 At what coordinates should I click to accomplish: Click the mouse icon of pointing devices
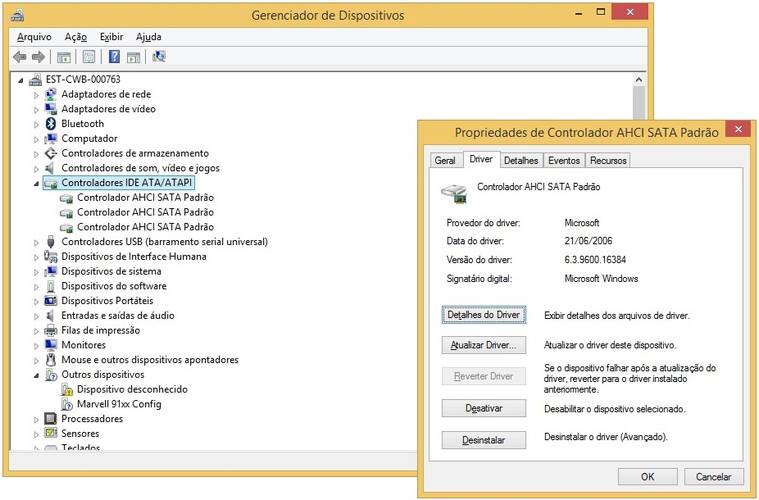[x=51, y=360]
